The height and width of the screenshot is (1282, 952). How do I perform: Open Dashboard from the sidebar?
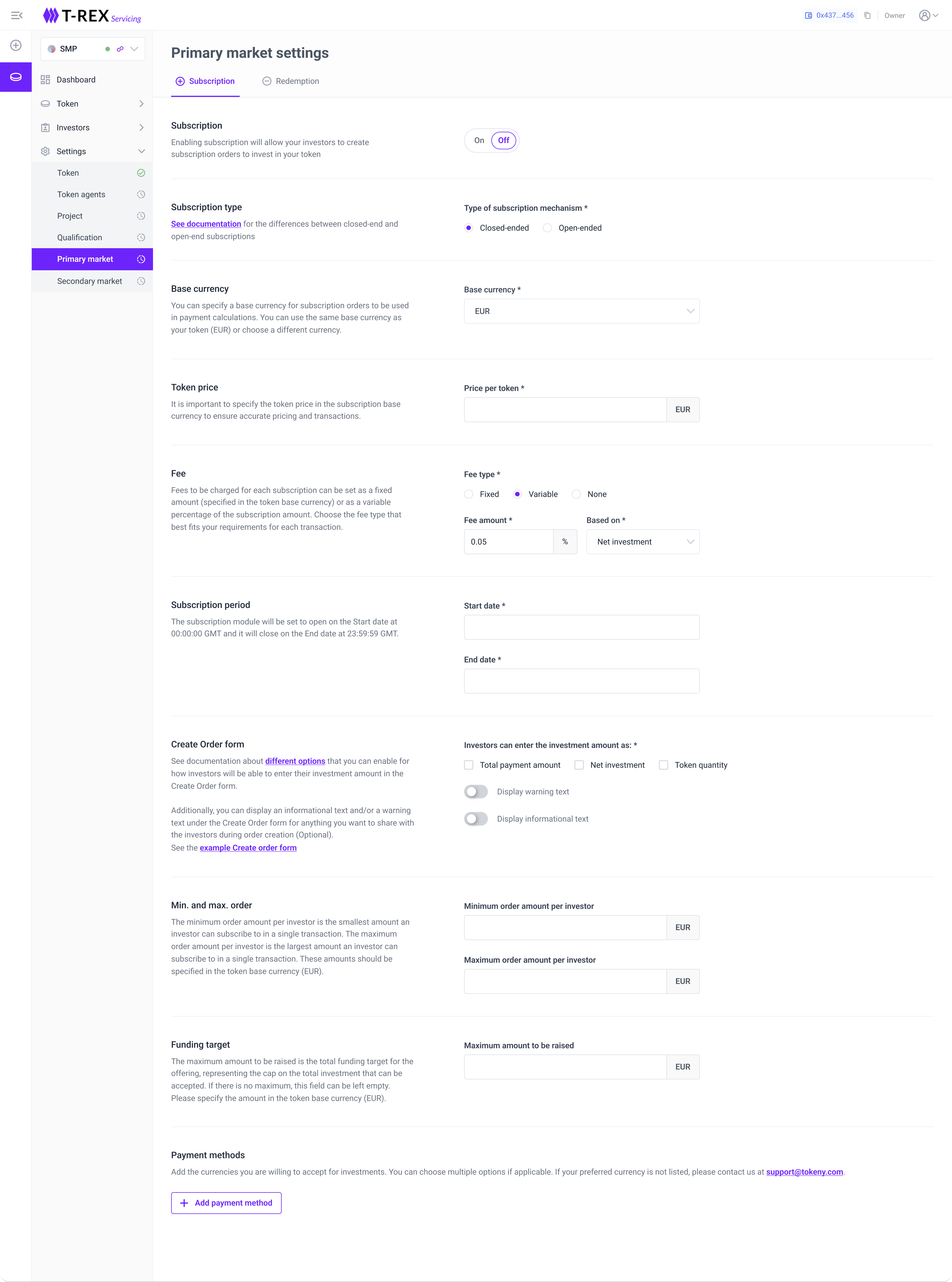pyautogui.click(x=75, y=80)
